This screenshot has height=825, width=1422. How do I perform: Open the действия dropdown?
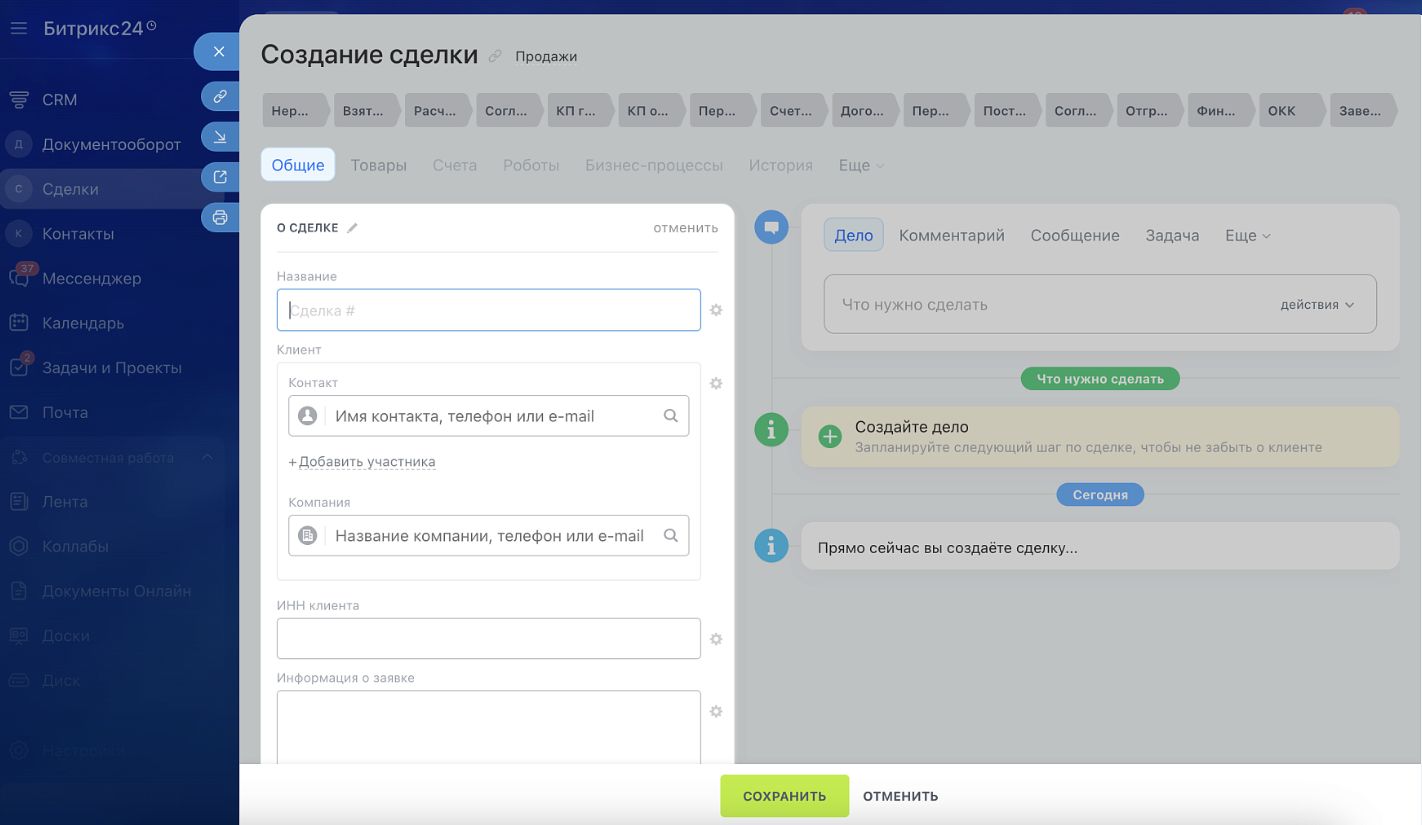pos(1317,305)
